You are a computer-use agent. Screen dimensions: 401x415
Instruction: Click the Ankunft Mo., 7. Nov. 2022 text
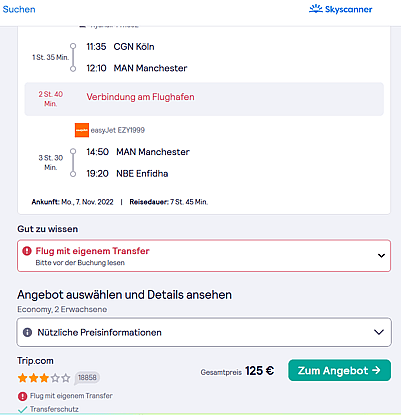pos(72,202)
